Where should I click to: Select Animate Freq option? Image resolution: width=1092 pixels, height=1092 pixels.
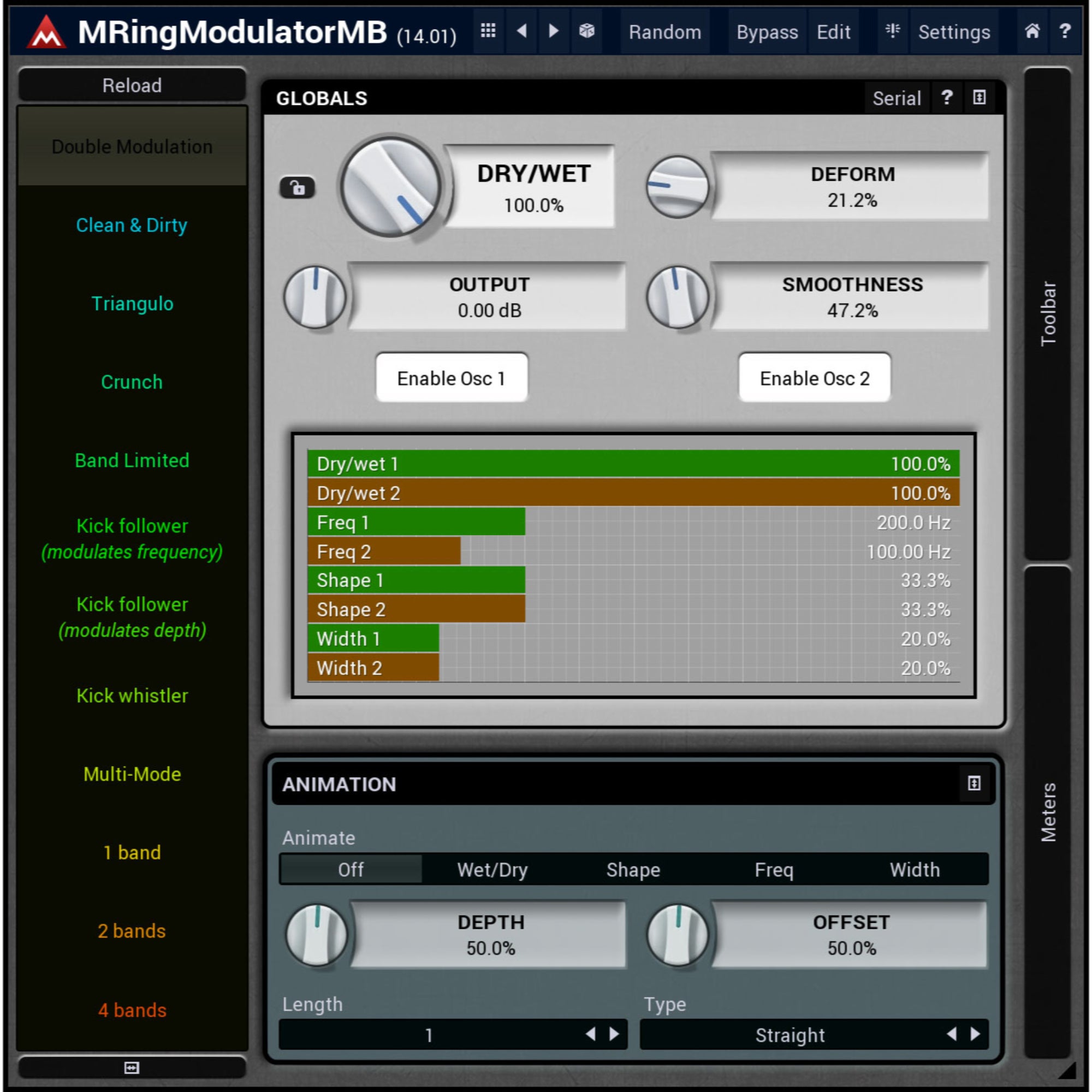point(774,869)
